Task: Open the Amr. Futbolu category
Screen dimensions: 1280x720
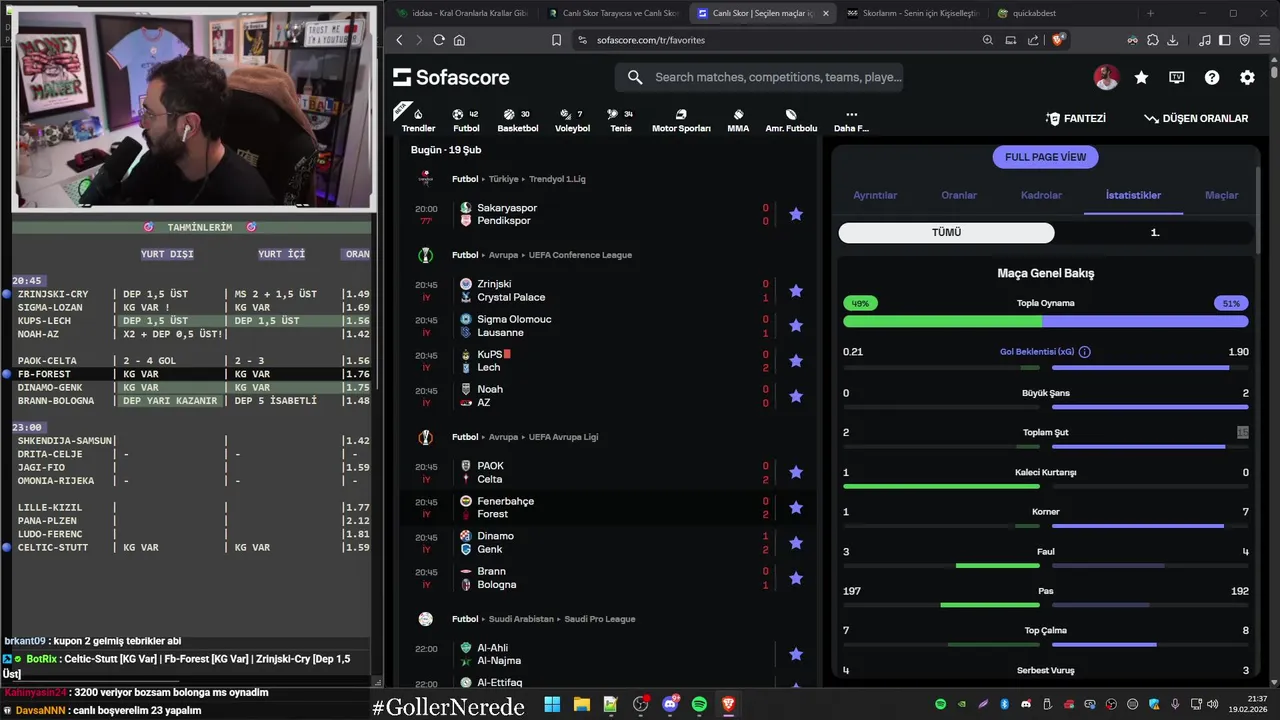Action: click(x=791, y=120)
